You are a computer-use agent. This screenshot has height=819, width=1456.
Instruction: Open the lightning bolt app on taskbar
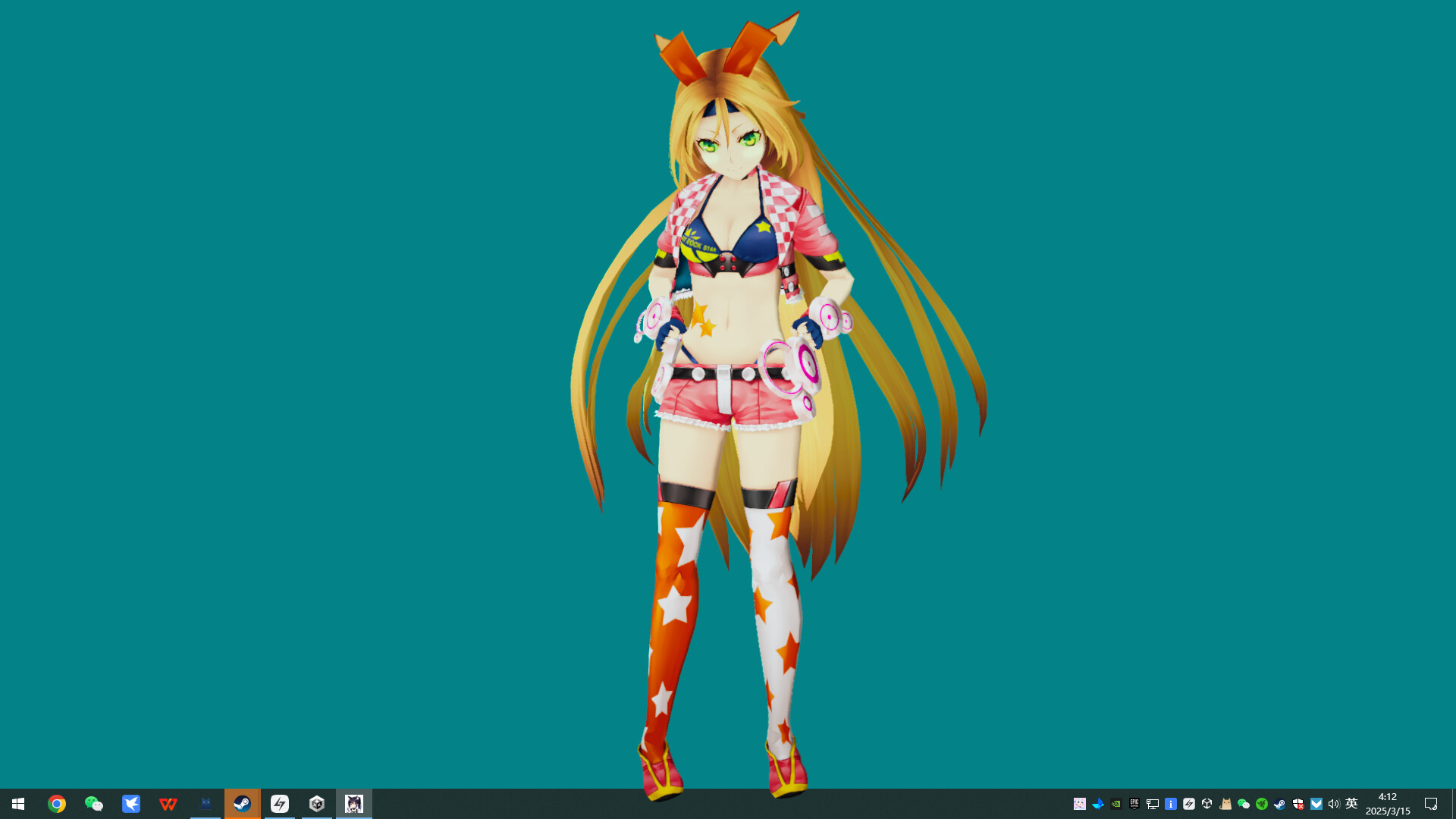coord(280,804)
